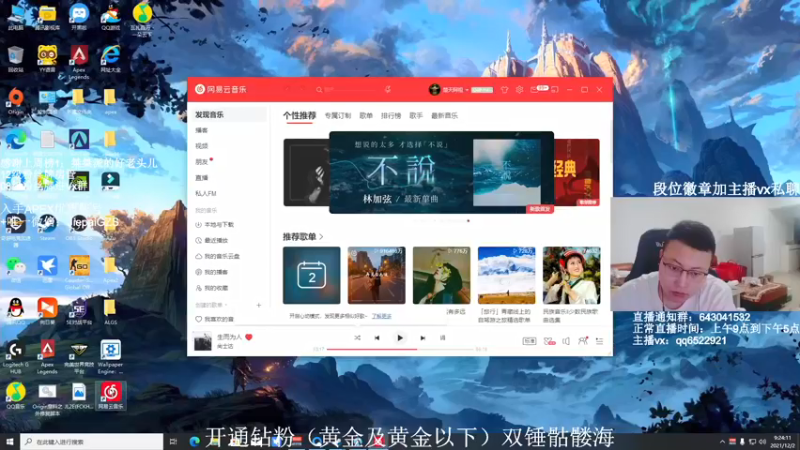The image size is (800, 450).
Task: Expand 推荐歌单 section arrow
Action: [x=321, y=237]
